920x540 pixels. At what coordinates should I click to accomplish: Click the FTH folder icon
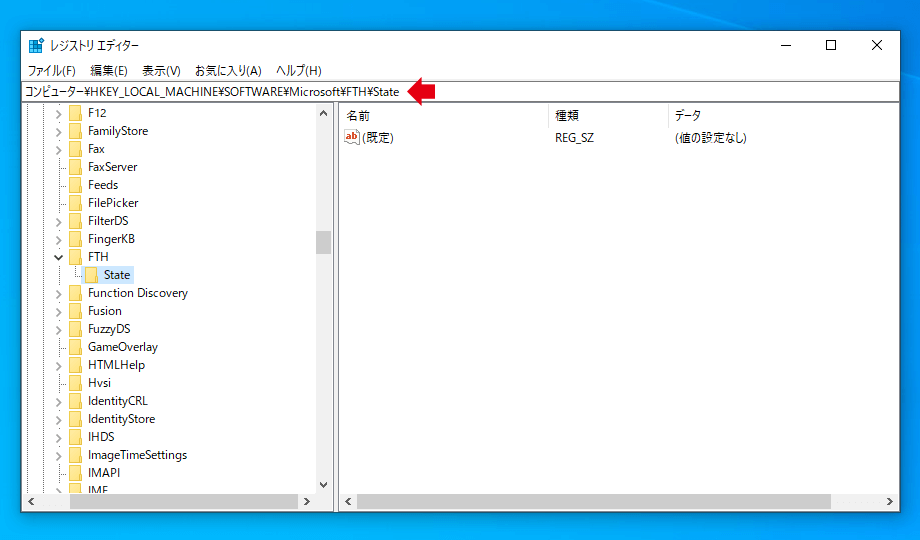(x=75, y=257)
